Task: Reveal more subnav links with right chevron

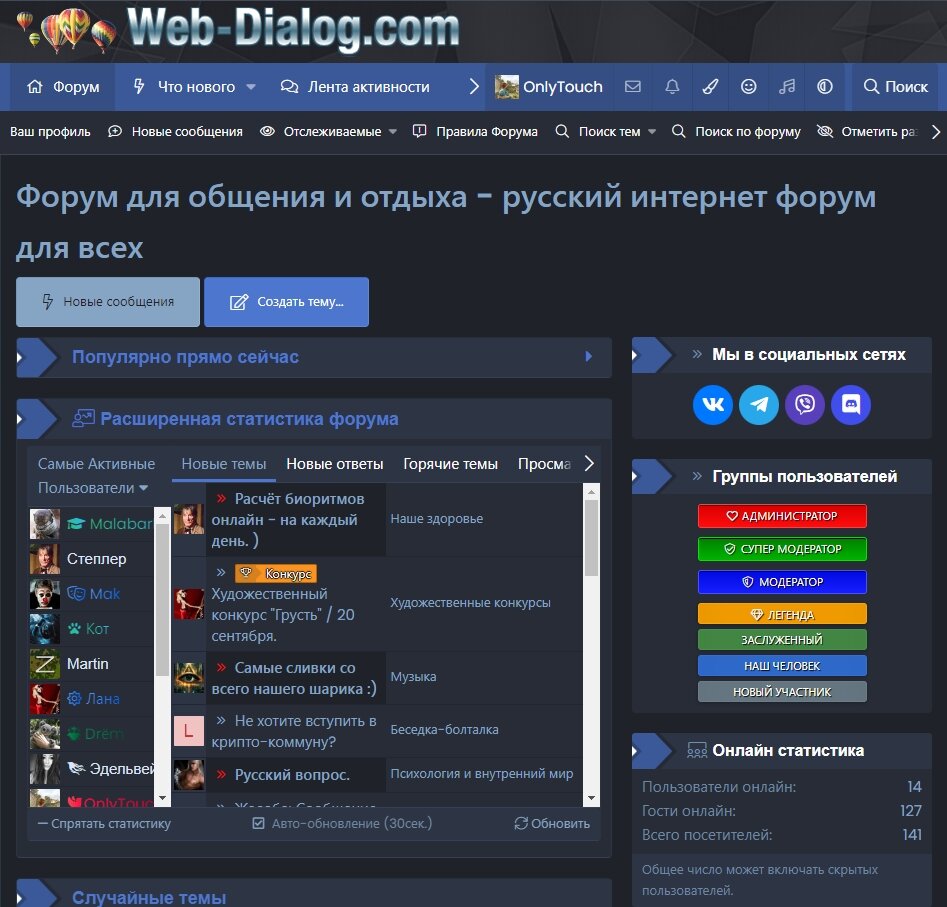Action: [x=936, y=131]
